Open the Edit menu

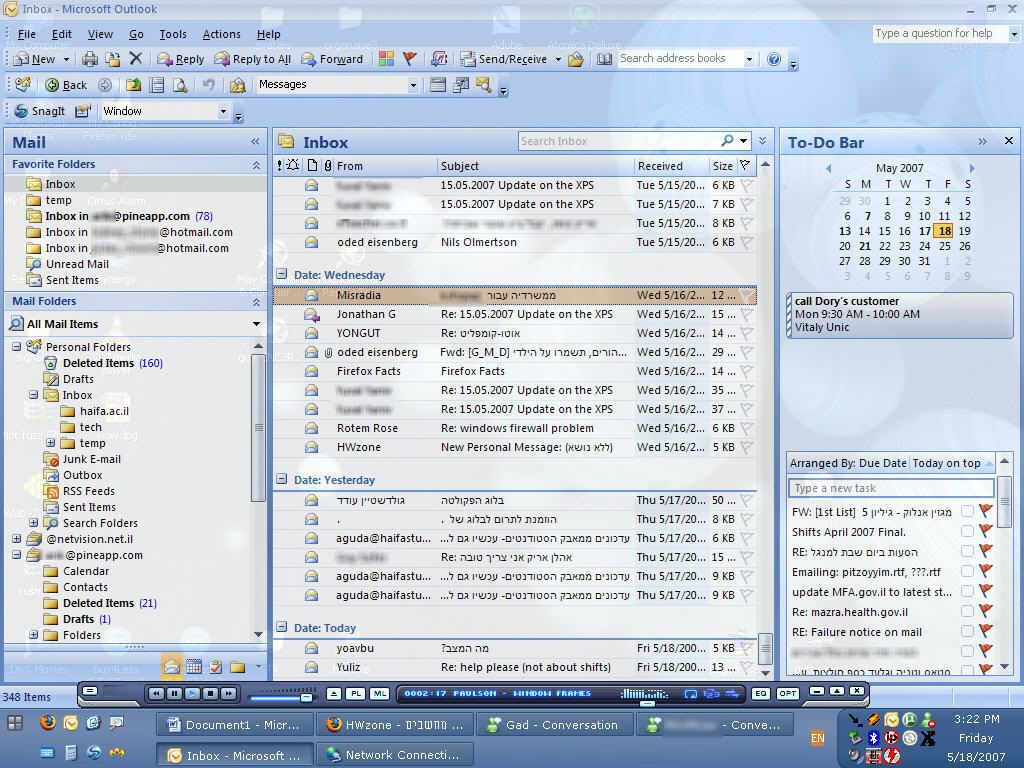pos(61,34)
